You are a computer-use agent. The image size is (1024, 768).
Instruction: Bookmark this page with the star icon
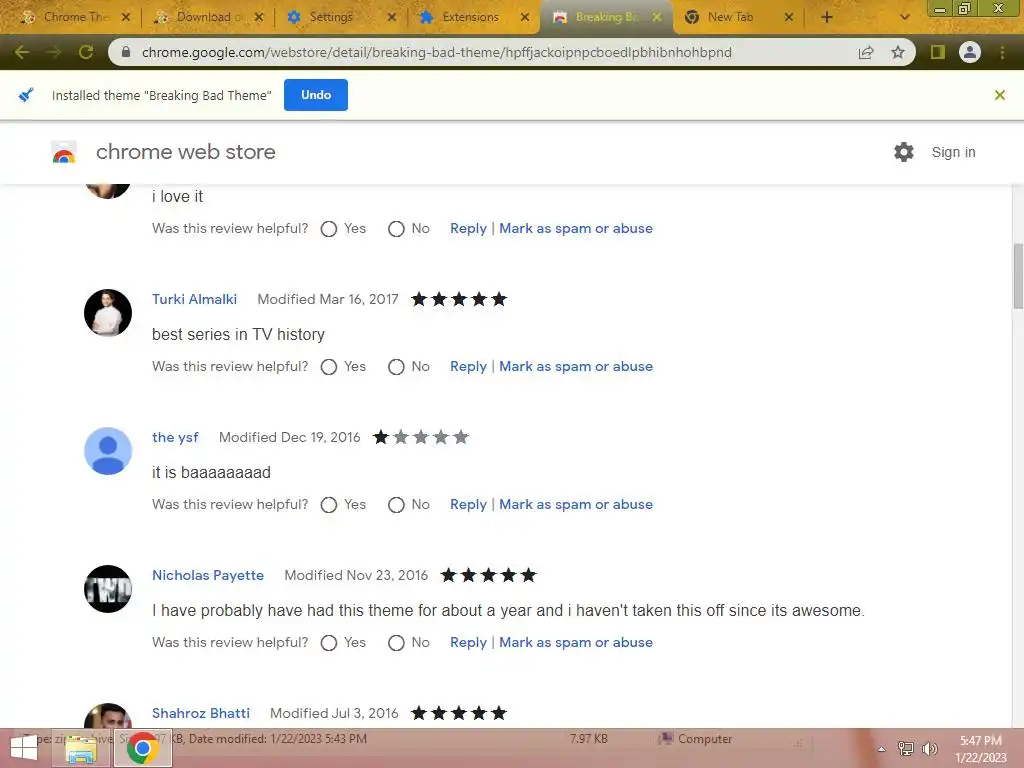[899, 52]
